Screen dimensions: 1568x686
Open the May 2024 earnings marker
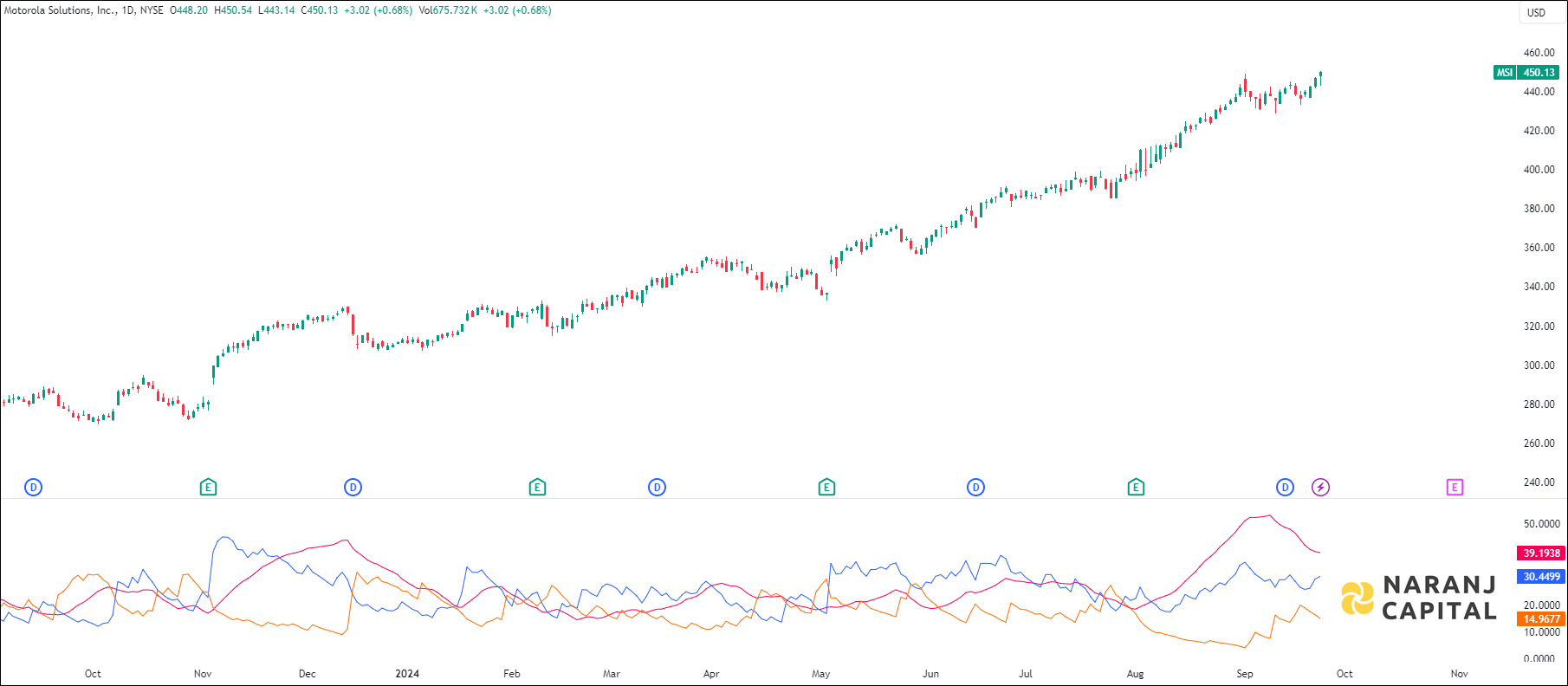pos(826,488)
